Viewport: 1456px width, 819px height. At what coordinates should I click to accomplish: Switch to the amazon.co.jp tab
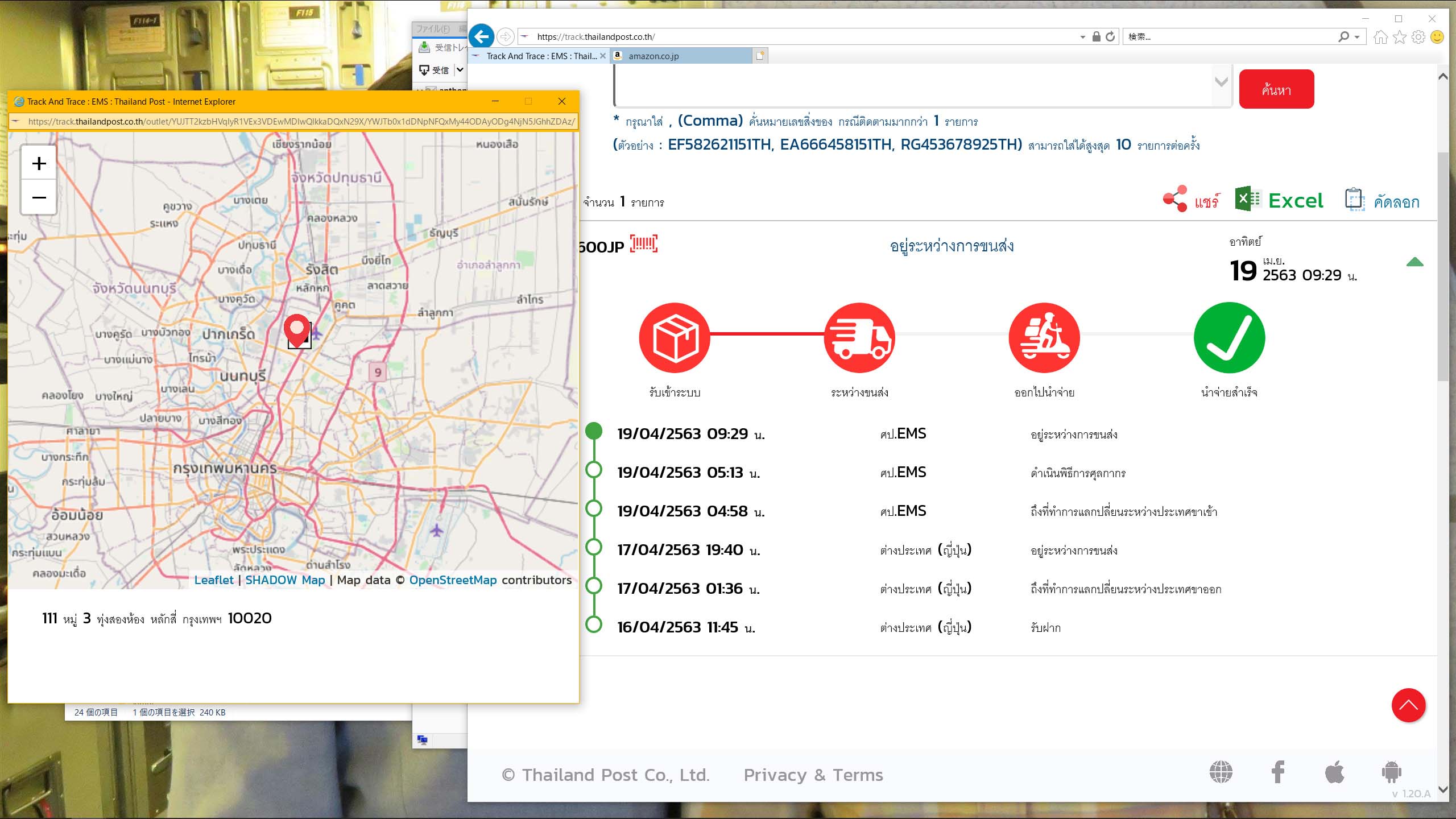[680, 56]
